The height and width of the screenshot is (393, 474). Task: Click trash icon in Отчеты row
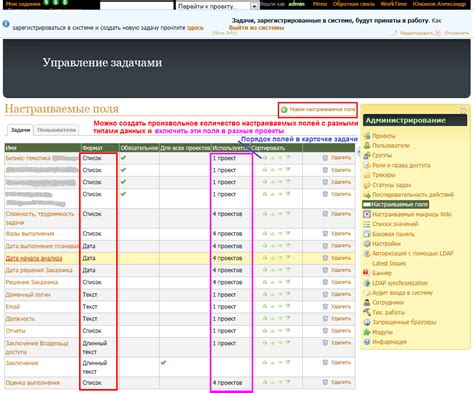click(x=325, y=330)
